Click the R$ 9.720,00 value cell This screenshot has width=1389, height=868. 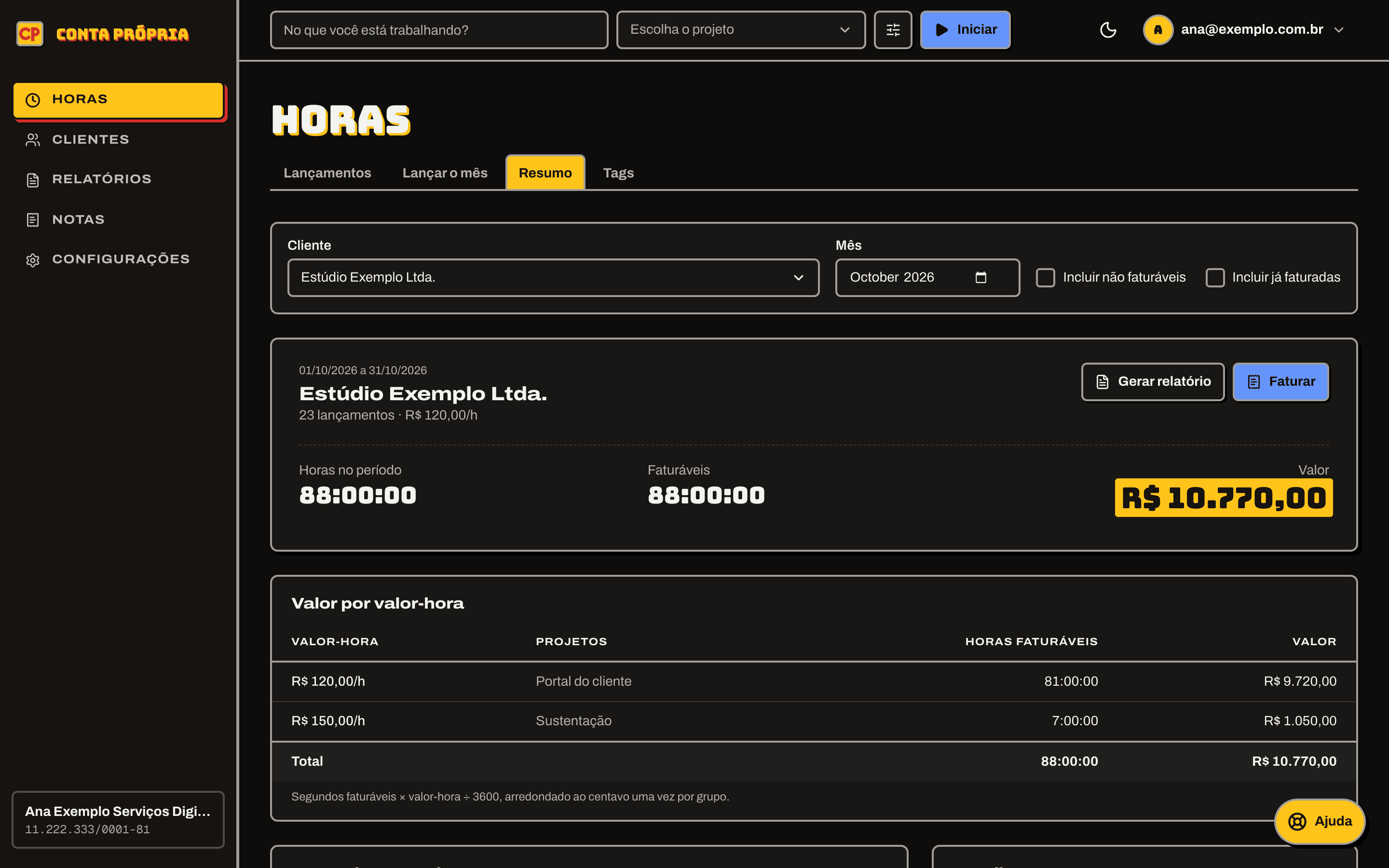click(x=1299, y=681)
